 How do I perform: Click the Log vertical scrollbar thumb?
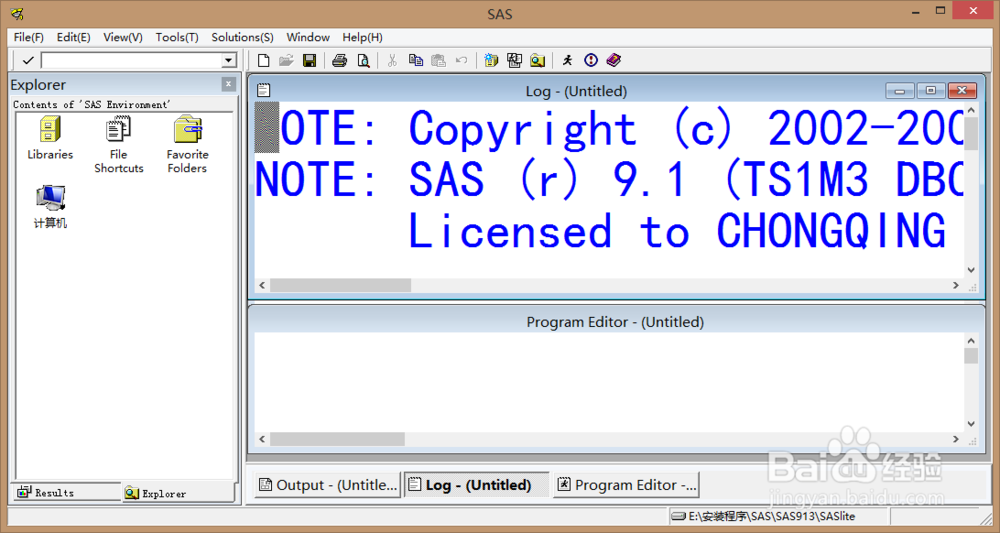tap(971, 134)
